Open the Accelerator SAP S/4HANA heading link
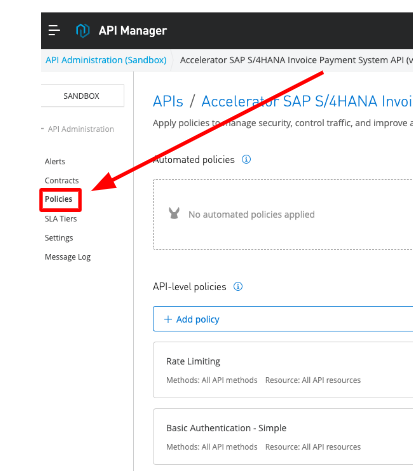 307,101
